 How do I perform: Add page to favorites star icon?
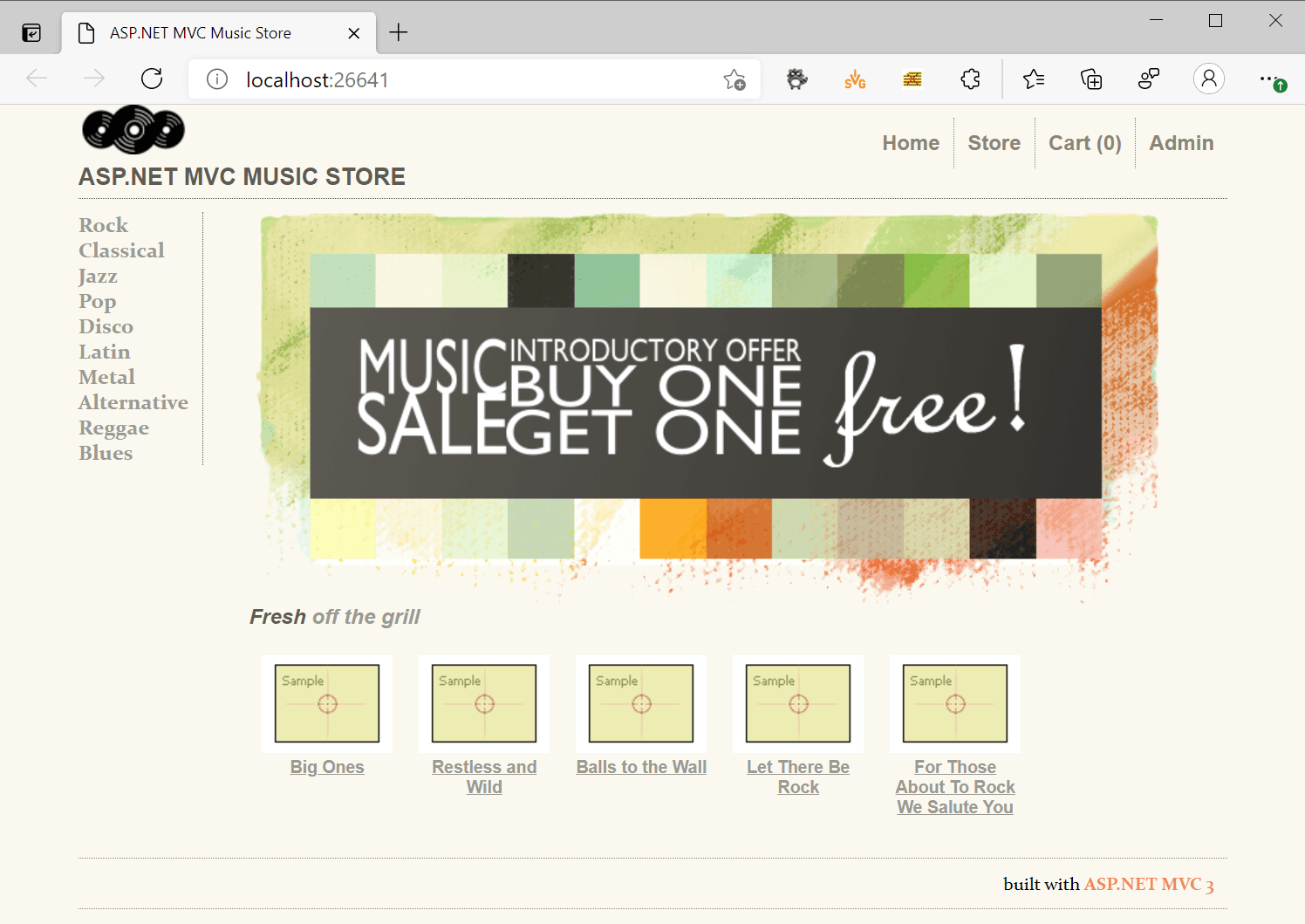coord(734,79)
